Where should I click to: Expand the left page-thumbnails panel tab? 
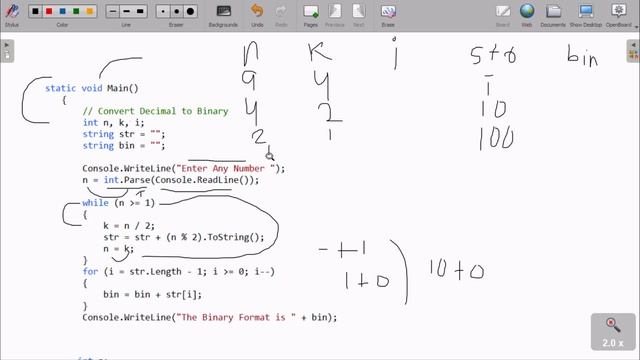coord(7,51)
